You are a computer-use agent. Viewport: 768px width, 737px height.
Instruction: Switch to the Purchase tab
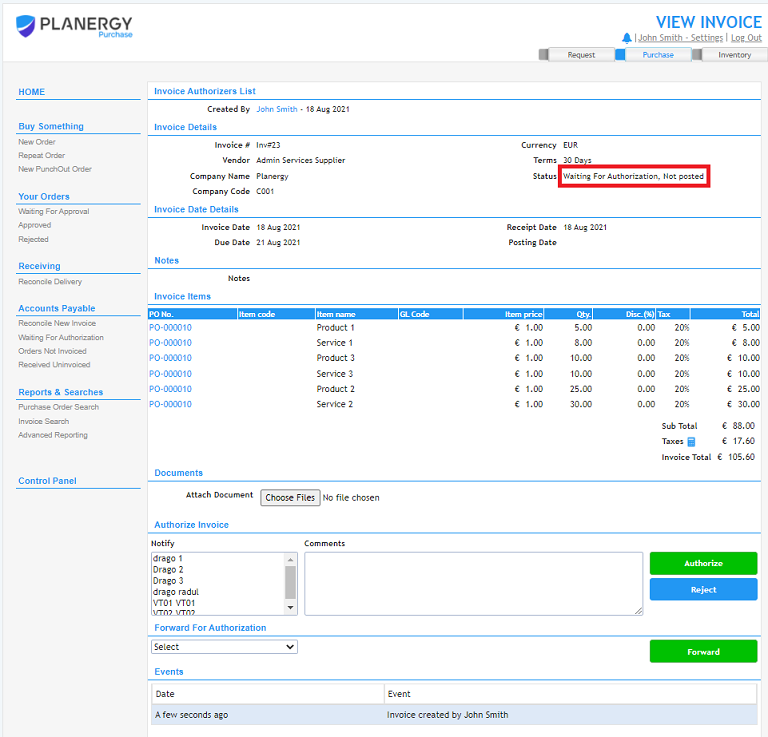coord(658,55)
